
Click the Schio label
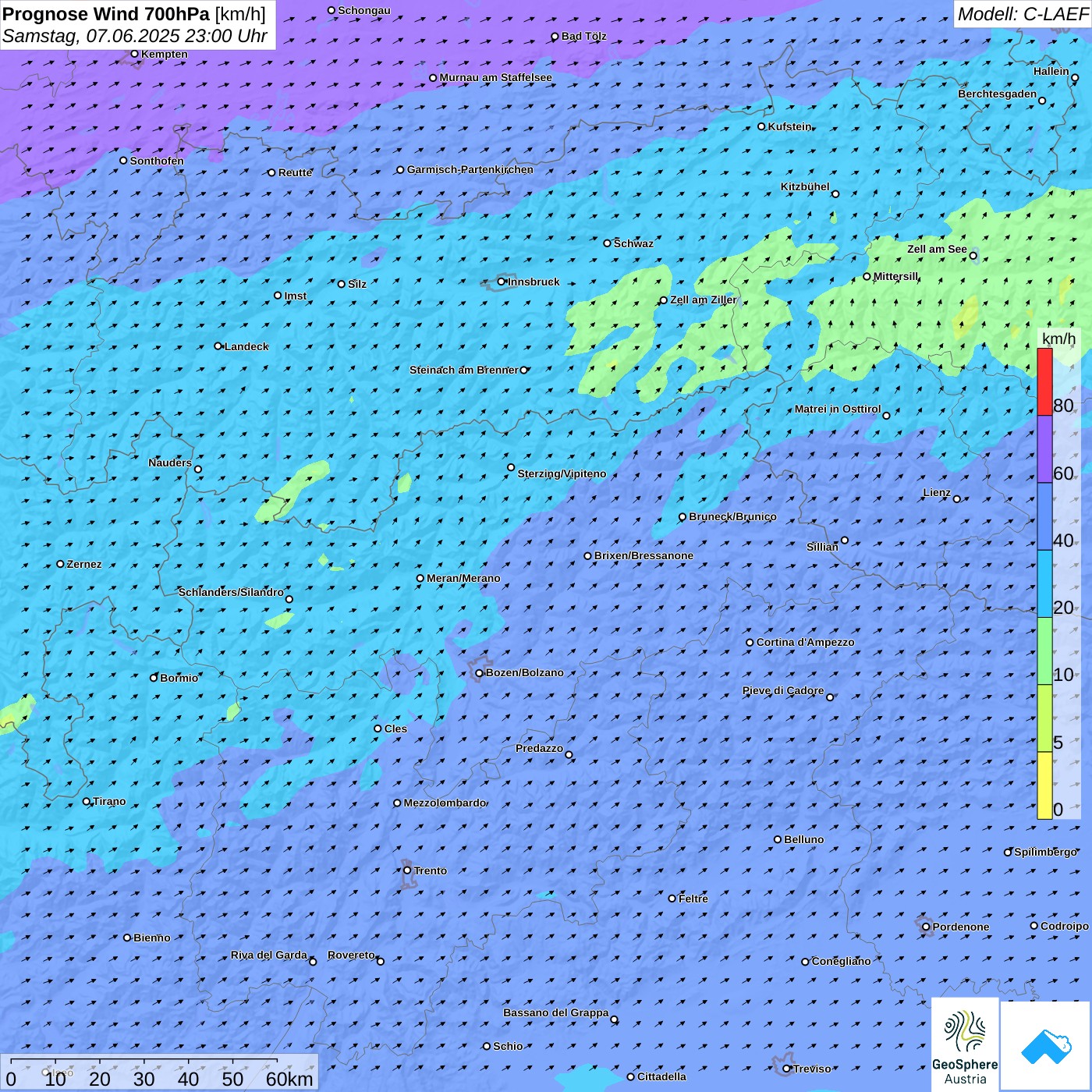click(508, 1046)
